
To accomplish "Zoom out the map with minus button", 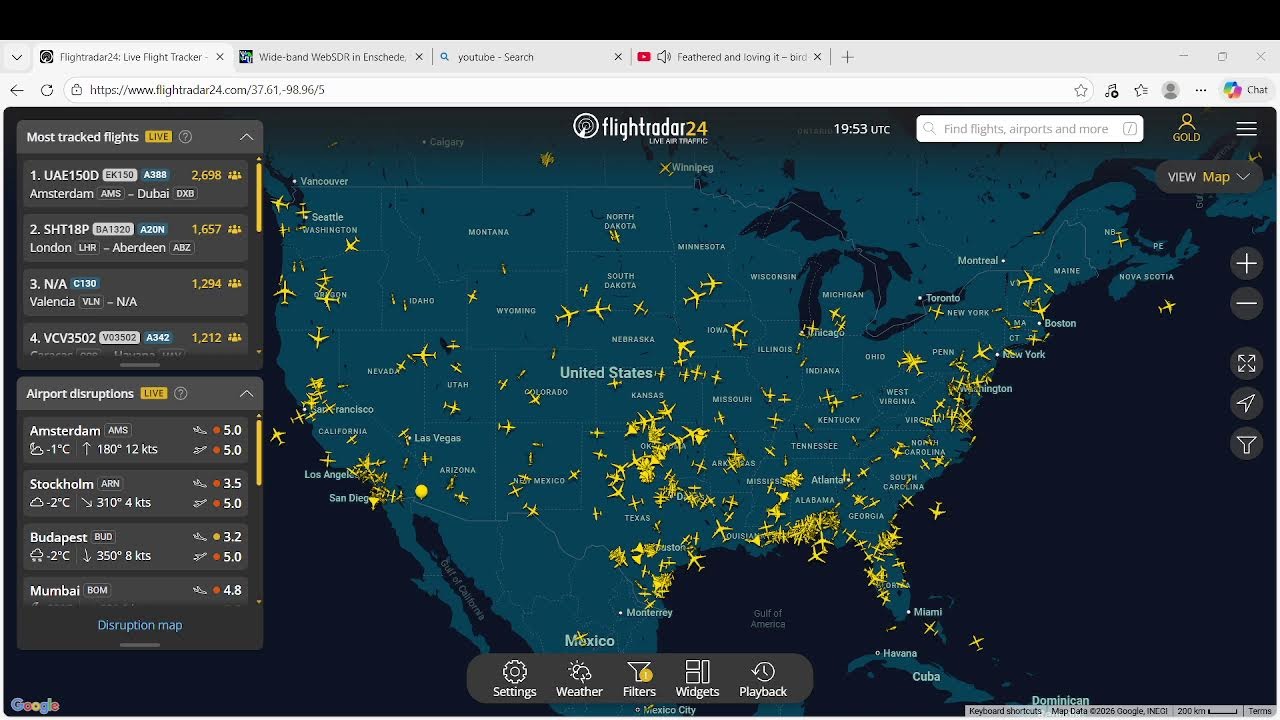I will click(1246, 303).
